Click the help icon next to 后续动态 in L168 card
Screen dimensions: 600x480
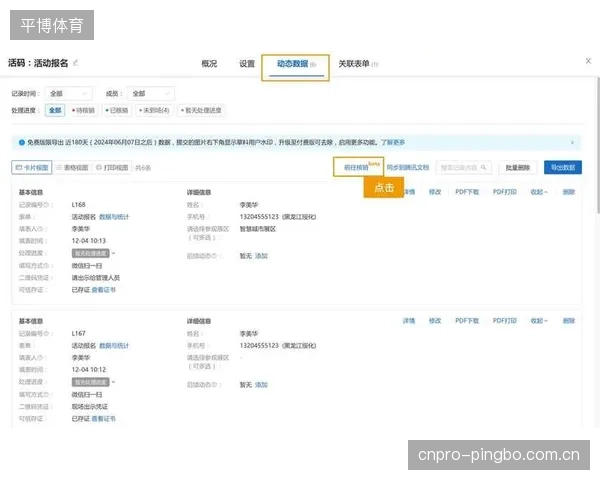point(214,256)
